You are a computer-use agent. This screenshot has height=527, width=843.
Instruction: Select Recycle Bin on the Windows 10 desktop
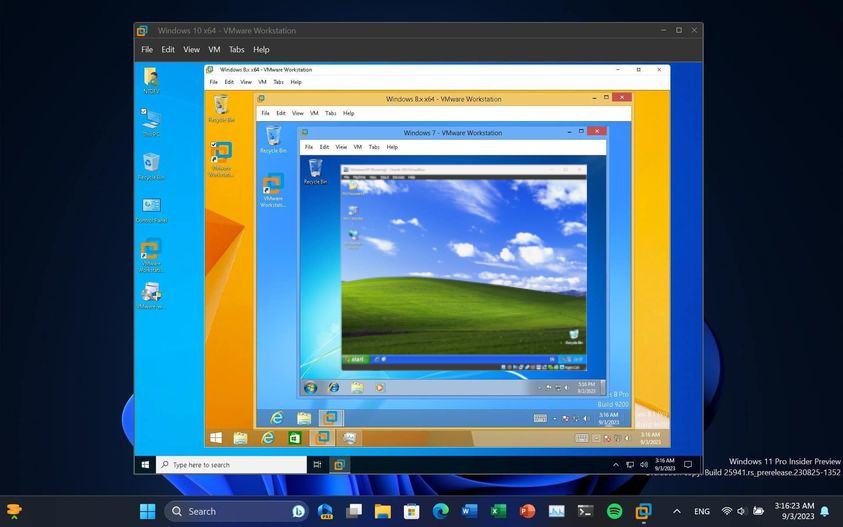pyautogui.click(x=151, y=166)
